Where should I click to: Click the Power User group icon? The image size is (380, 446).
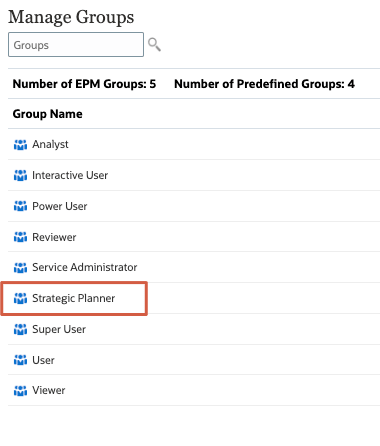pyautogui.click(x=20, y=206)
